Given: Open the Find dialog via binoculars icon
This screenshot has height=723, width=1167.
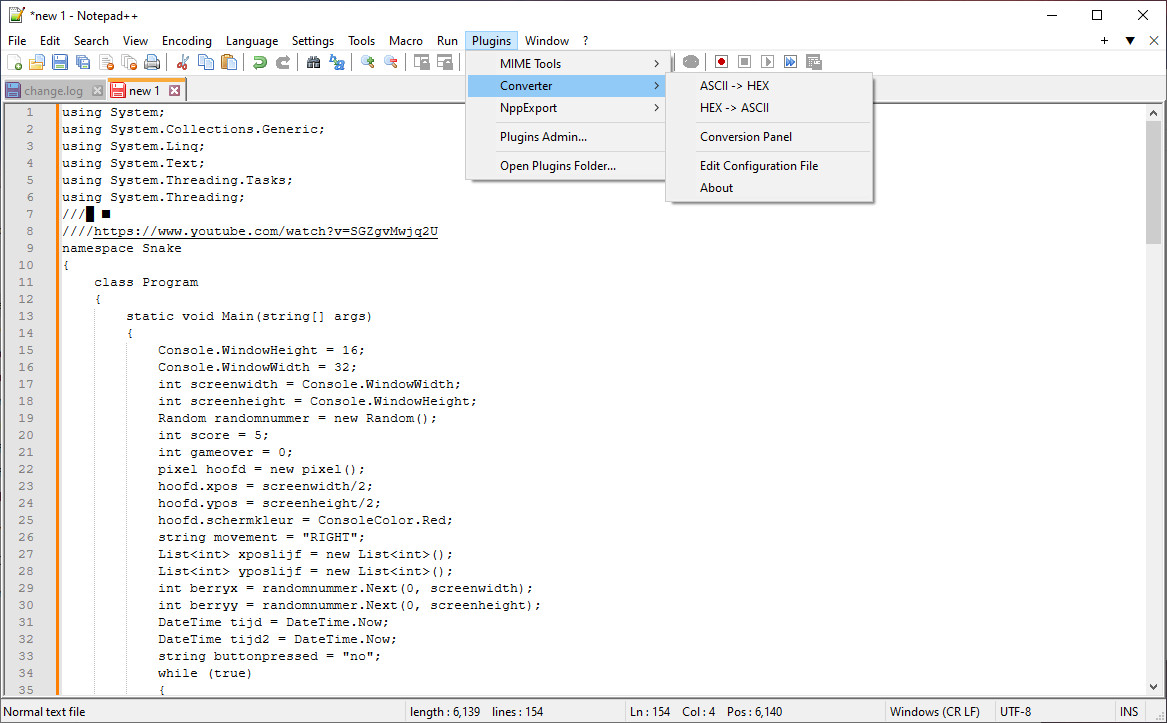Looking at the screenshot, I should click(314, 61).
